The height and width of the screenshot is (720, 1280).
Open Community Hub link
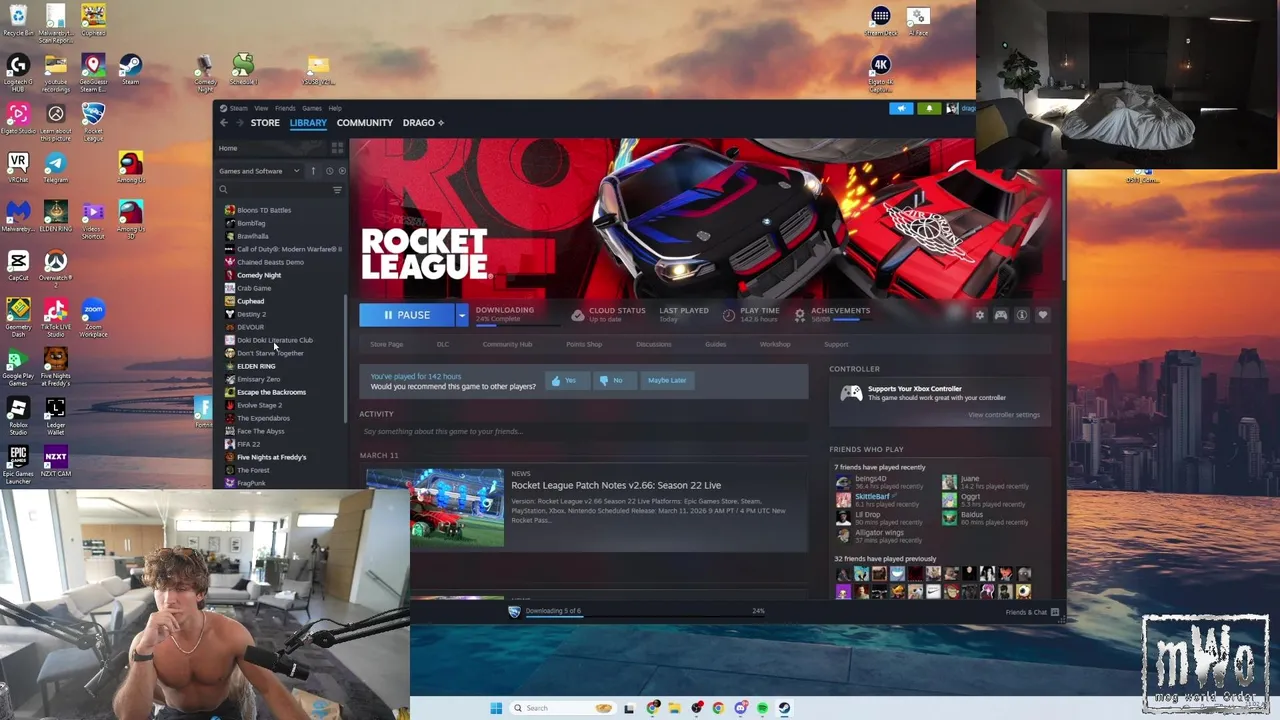click(507, 344)
